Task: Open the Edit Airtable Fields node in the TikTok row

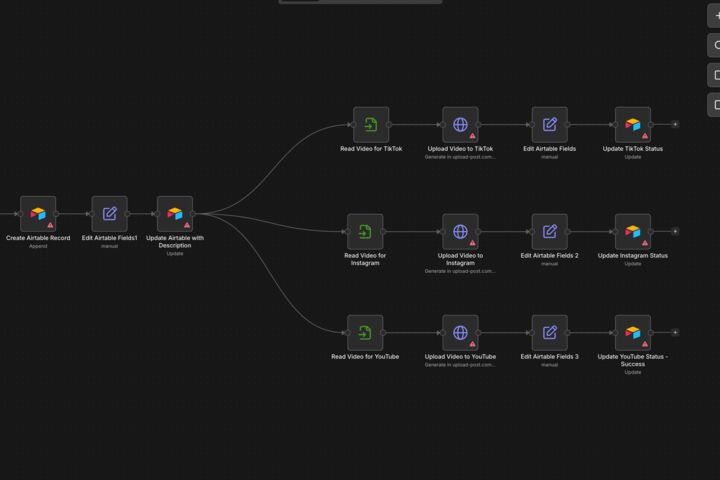Action: point(549,124)
